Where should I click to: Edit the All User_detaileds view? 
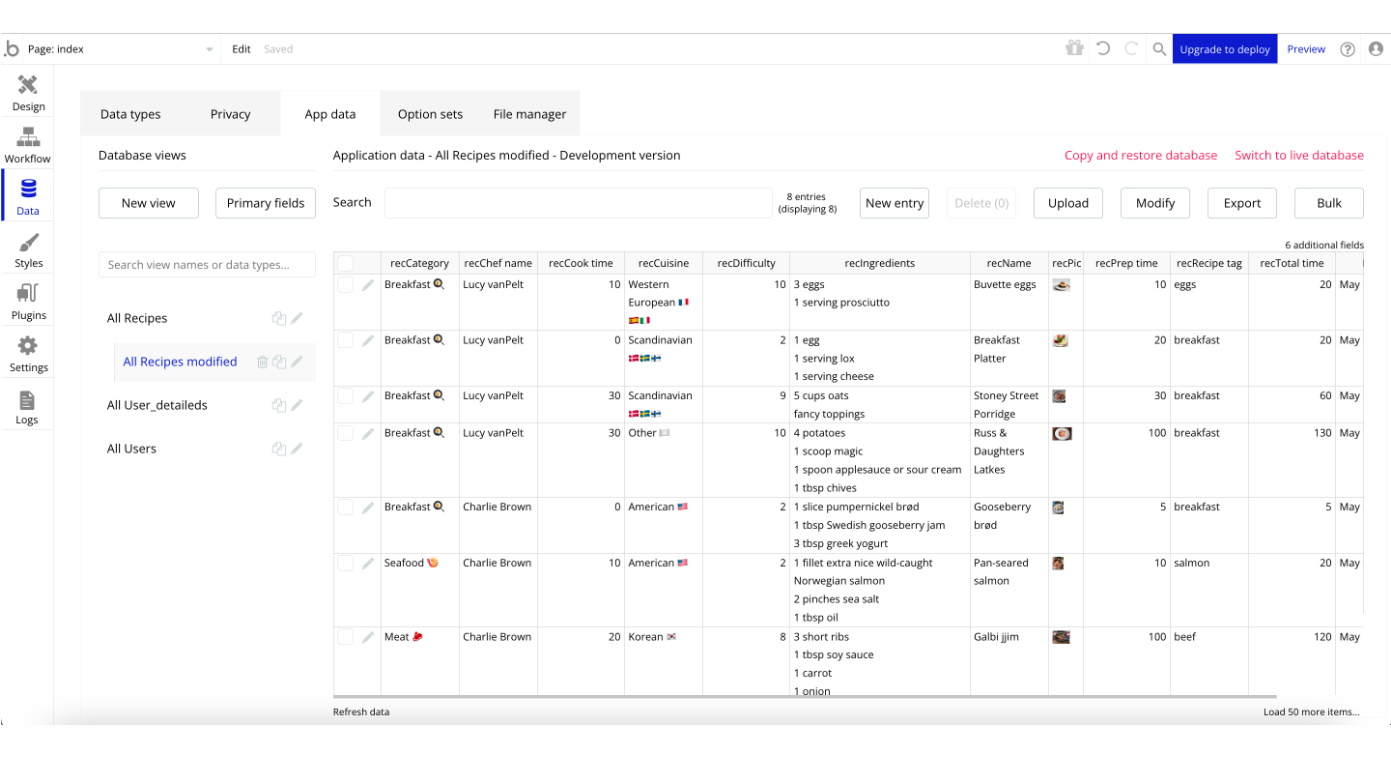point(297,406)
